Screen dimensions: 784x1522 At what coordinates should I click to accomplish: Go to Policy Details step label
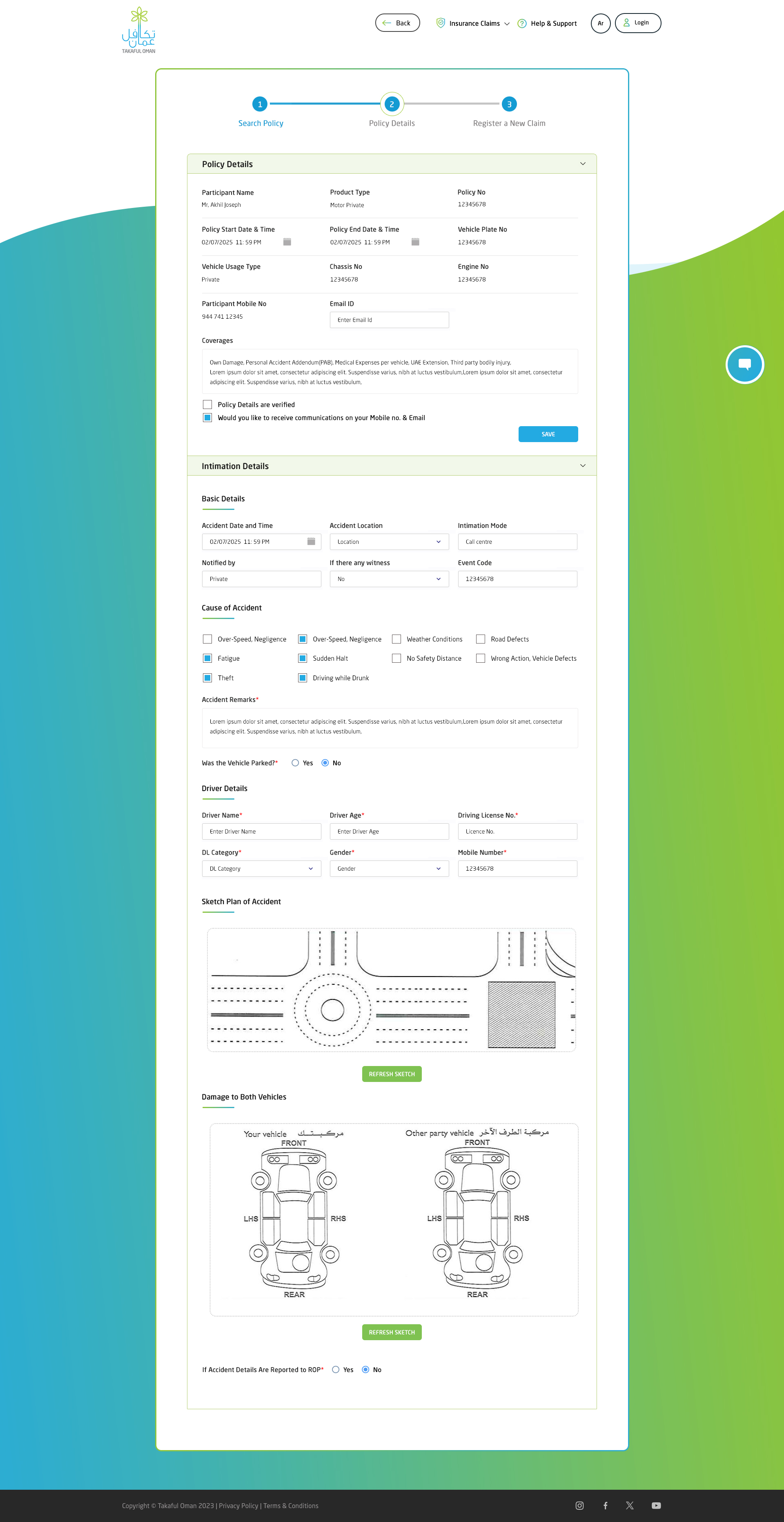point(392,123)
